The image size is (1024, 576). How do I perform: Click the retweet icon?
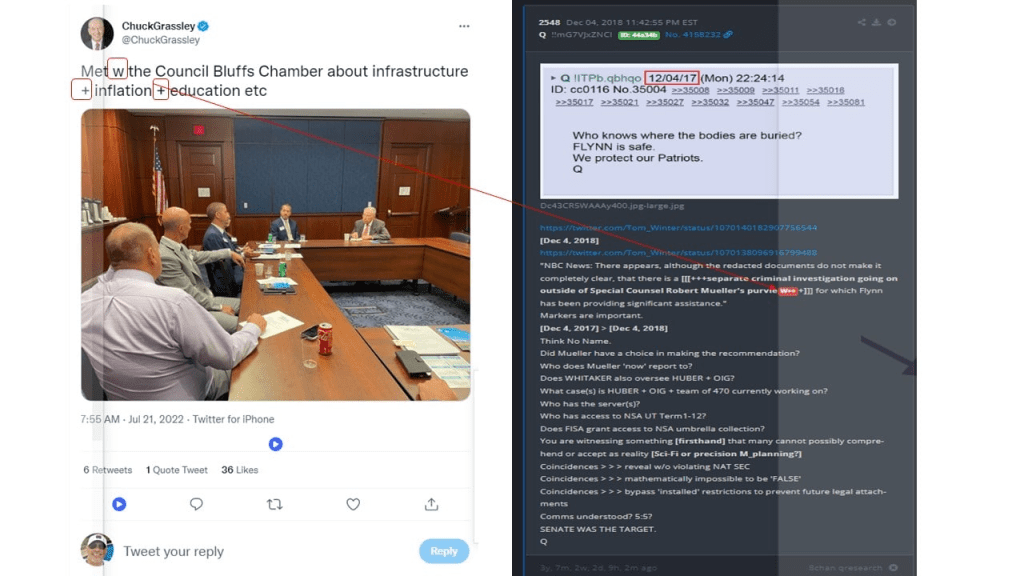(x=274, y=504)
